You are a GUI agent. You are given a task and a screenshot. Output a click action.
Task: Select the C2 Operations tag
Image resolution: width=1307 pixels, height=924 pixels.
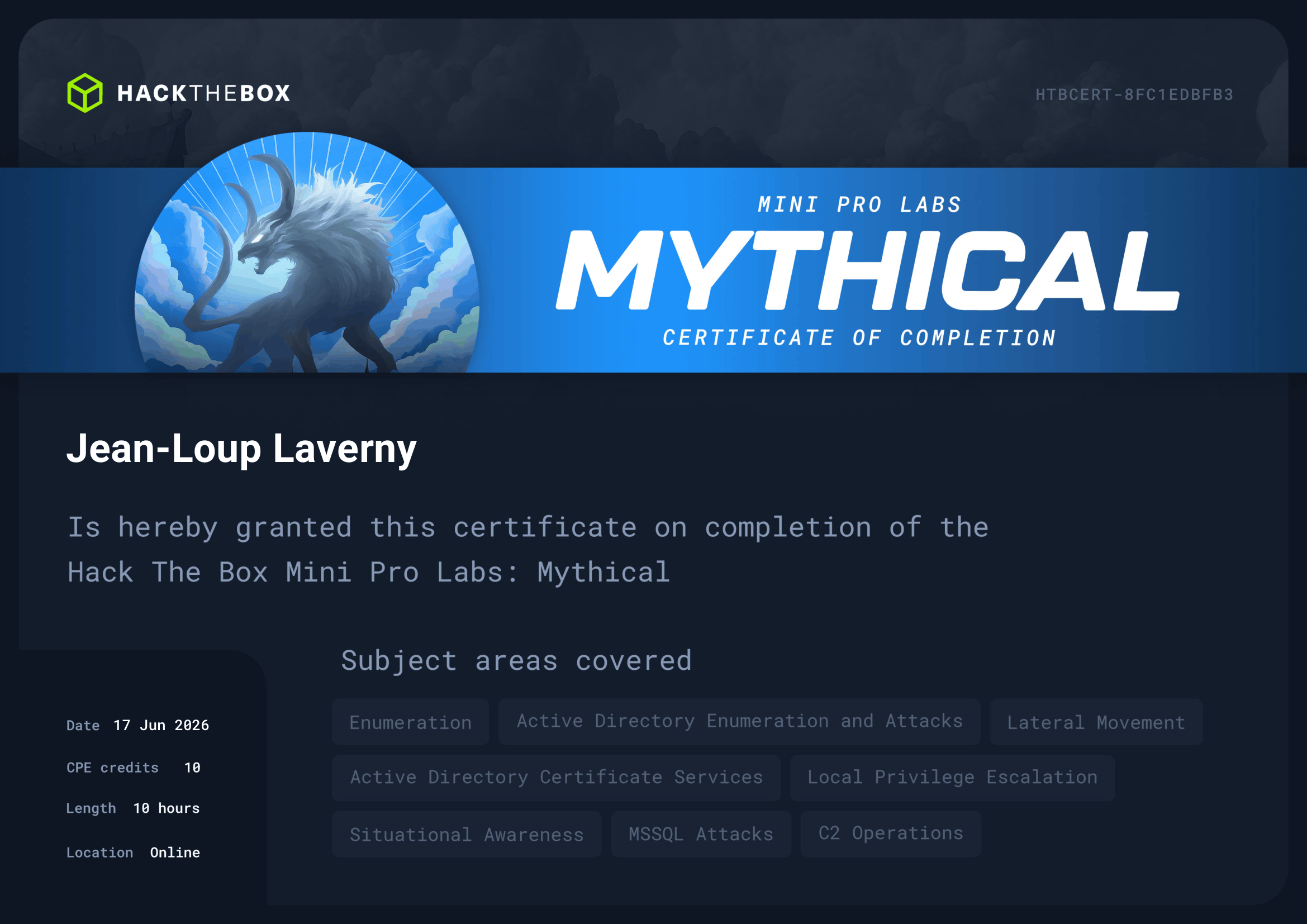(x=891, y=834)
